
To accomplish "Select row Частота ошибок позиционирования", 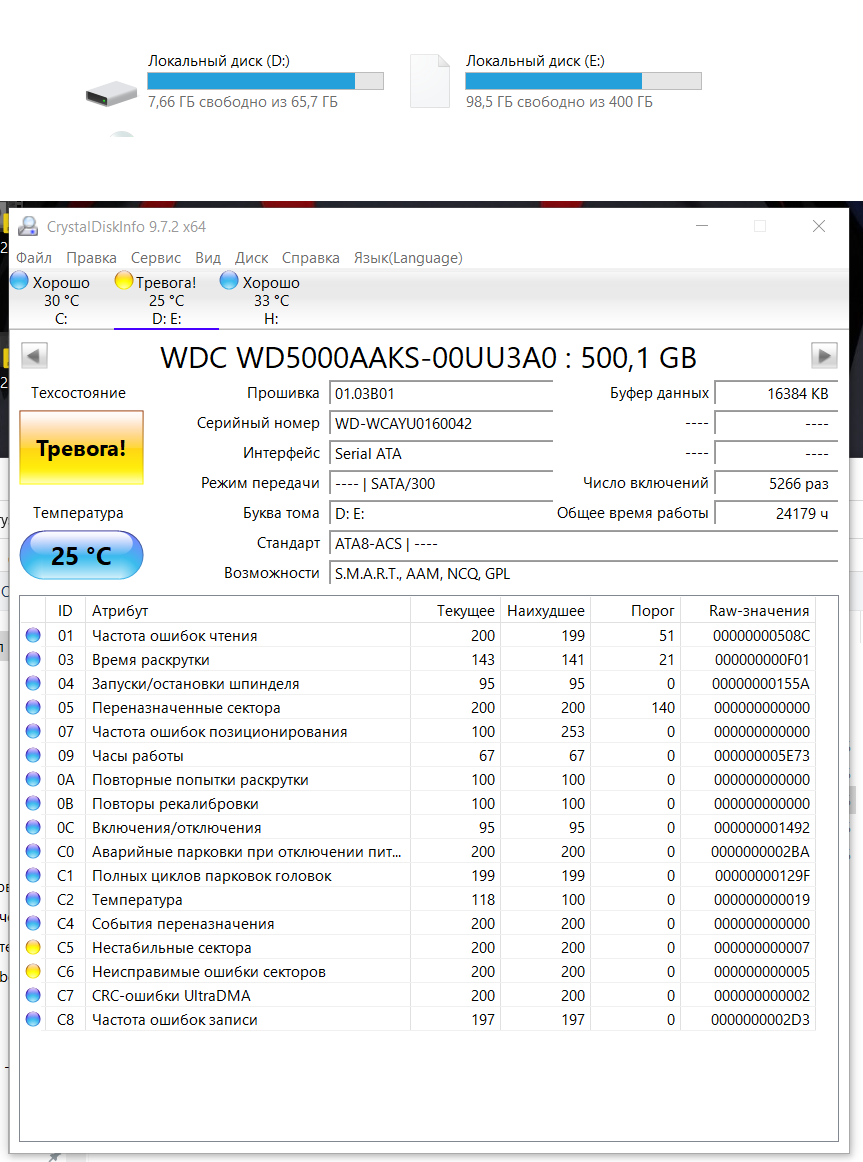I will [418, 731].
